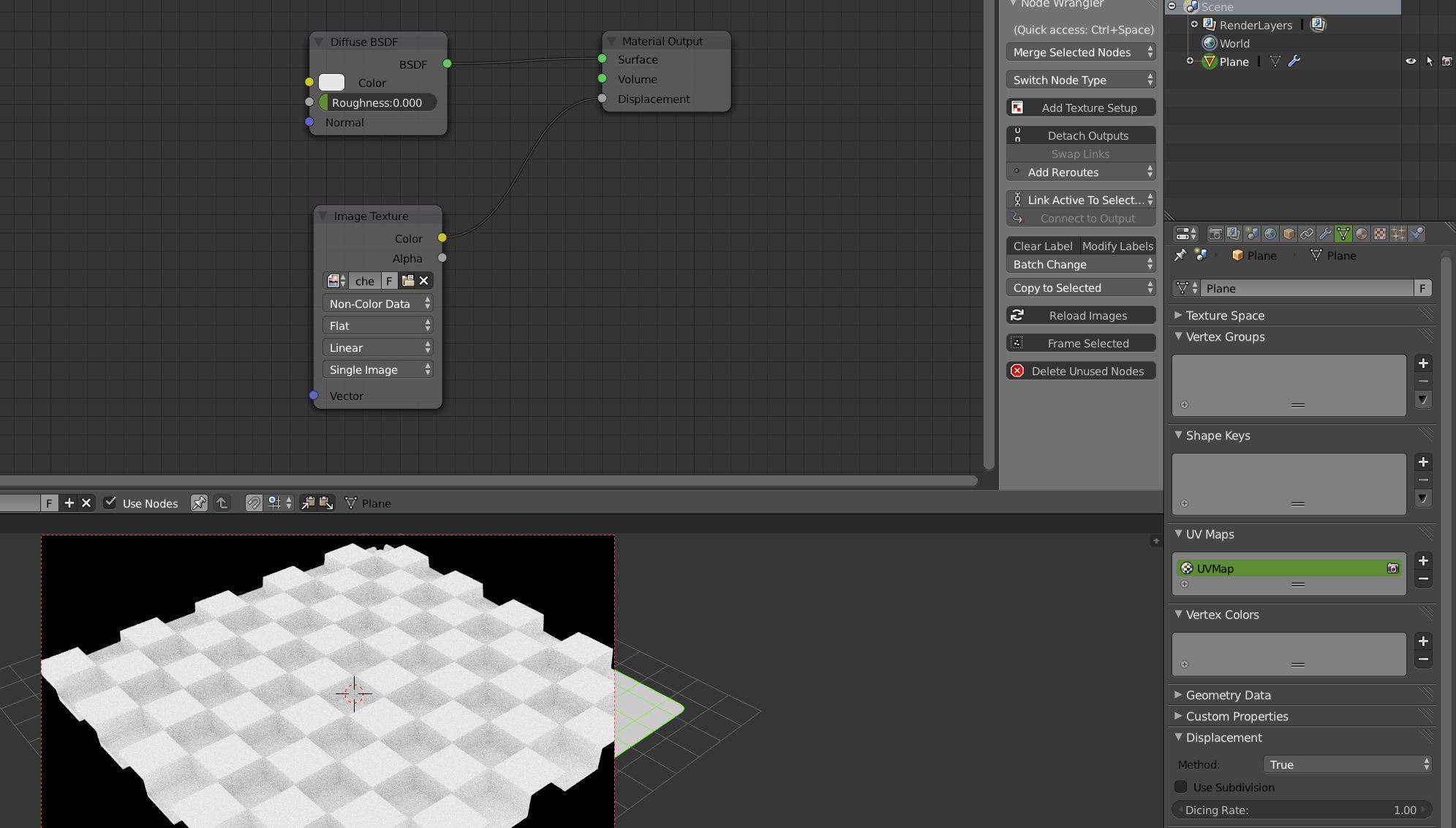Expand the Geometry Data panel
This screenshot has height=828, width=1456.
1178,695
